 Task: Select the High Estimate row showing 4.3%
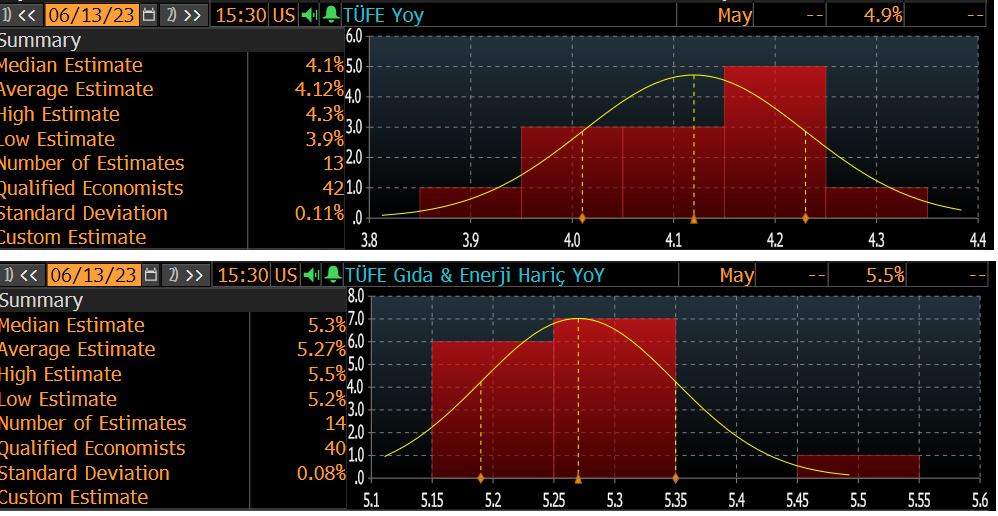pyautogui.click(x=172, y=115)
